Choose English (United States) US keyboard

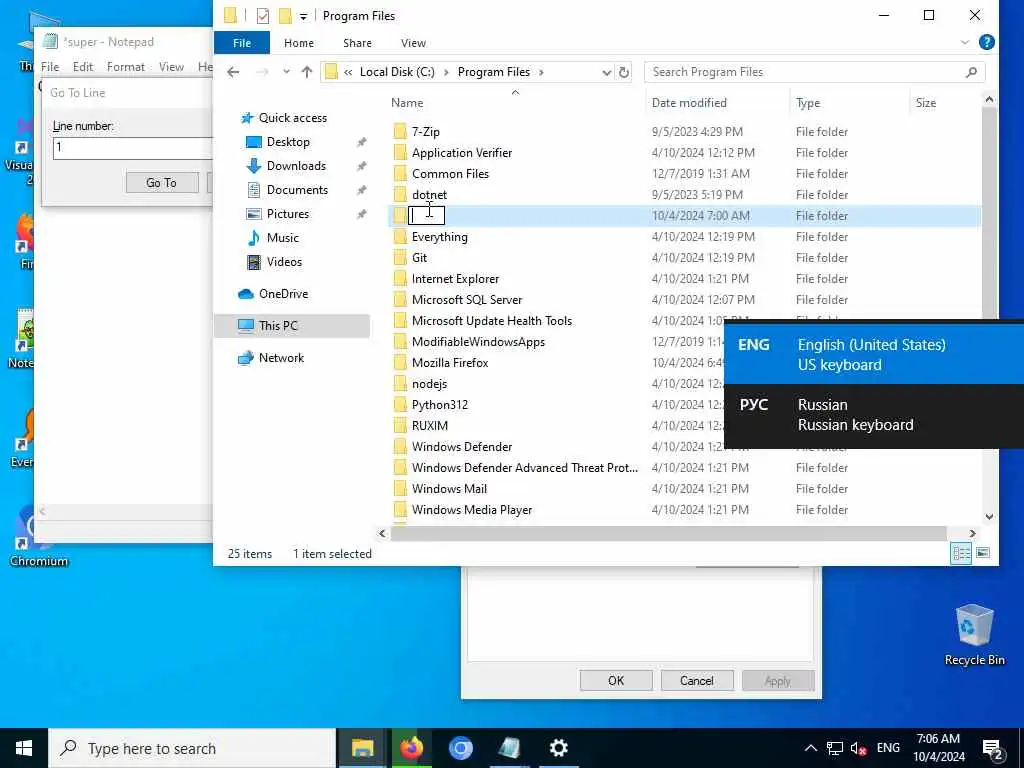click(874, 355)
